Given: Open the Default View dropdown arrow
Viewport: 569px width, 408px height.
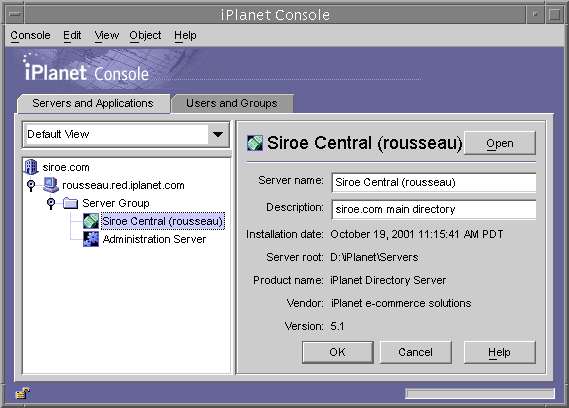Looking at the screenshot, I should 218,134.
